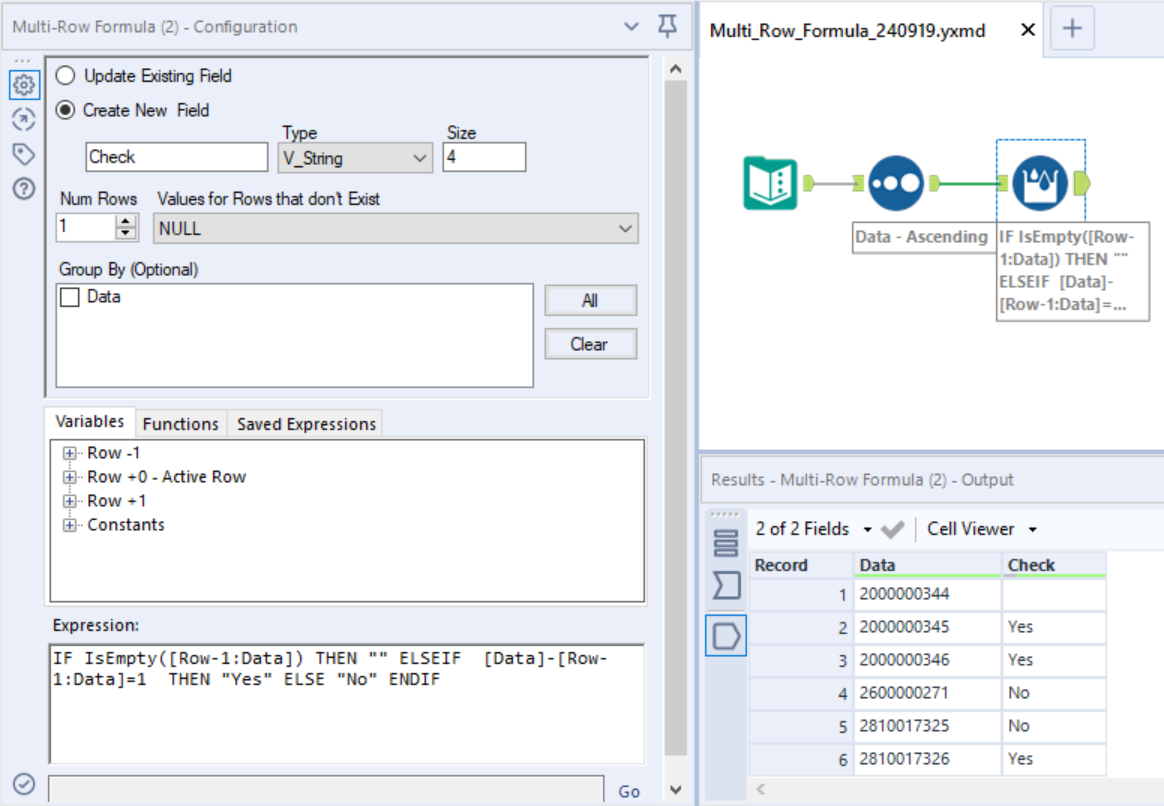Screen dimensions: 1164x806
Task: Click the Clear button for Group By
Action: pos(590,343)
